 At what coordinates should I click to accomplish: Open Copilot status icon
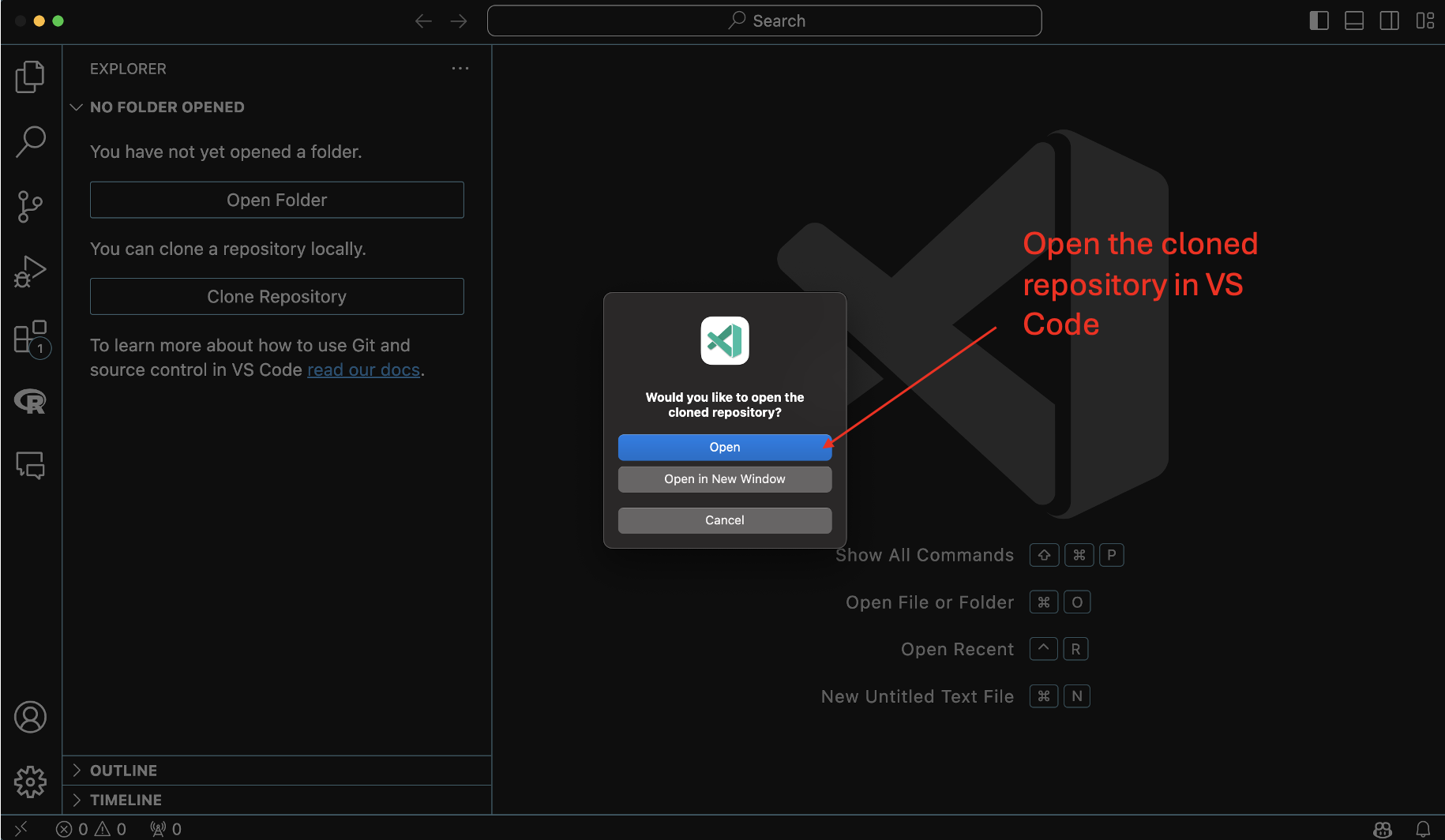click(1383, 829)
